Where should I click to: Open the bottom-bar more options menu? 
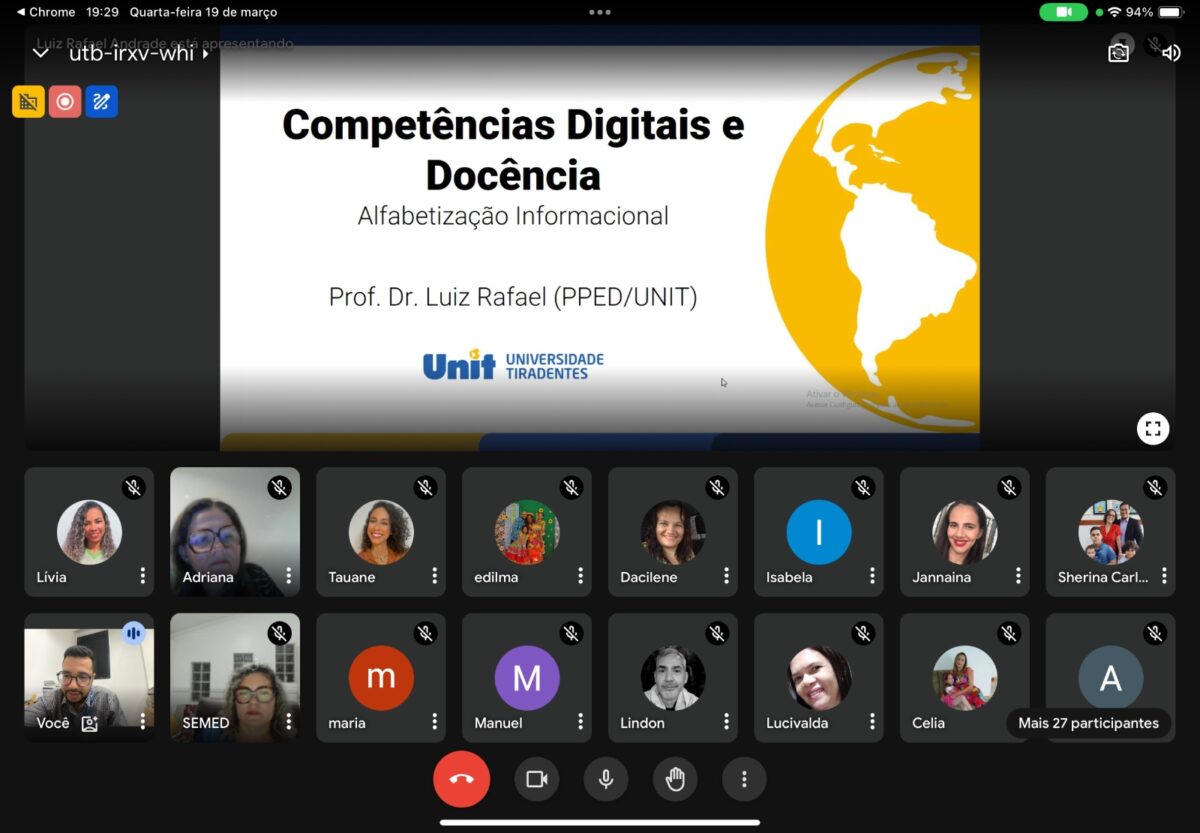click(744, 779)
